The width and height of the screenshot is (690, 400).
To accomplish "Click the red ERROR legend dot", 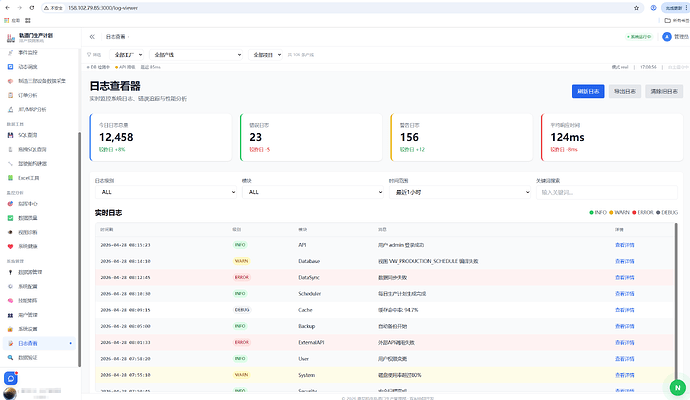I will coord(634,213).
